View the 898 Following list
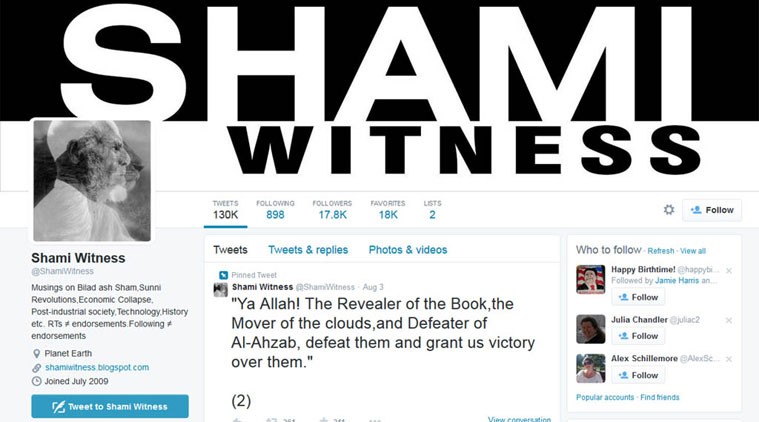 coord(275,210)
